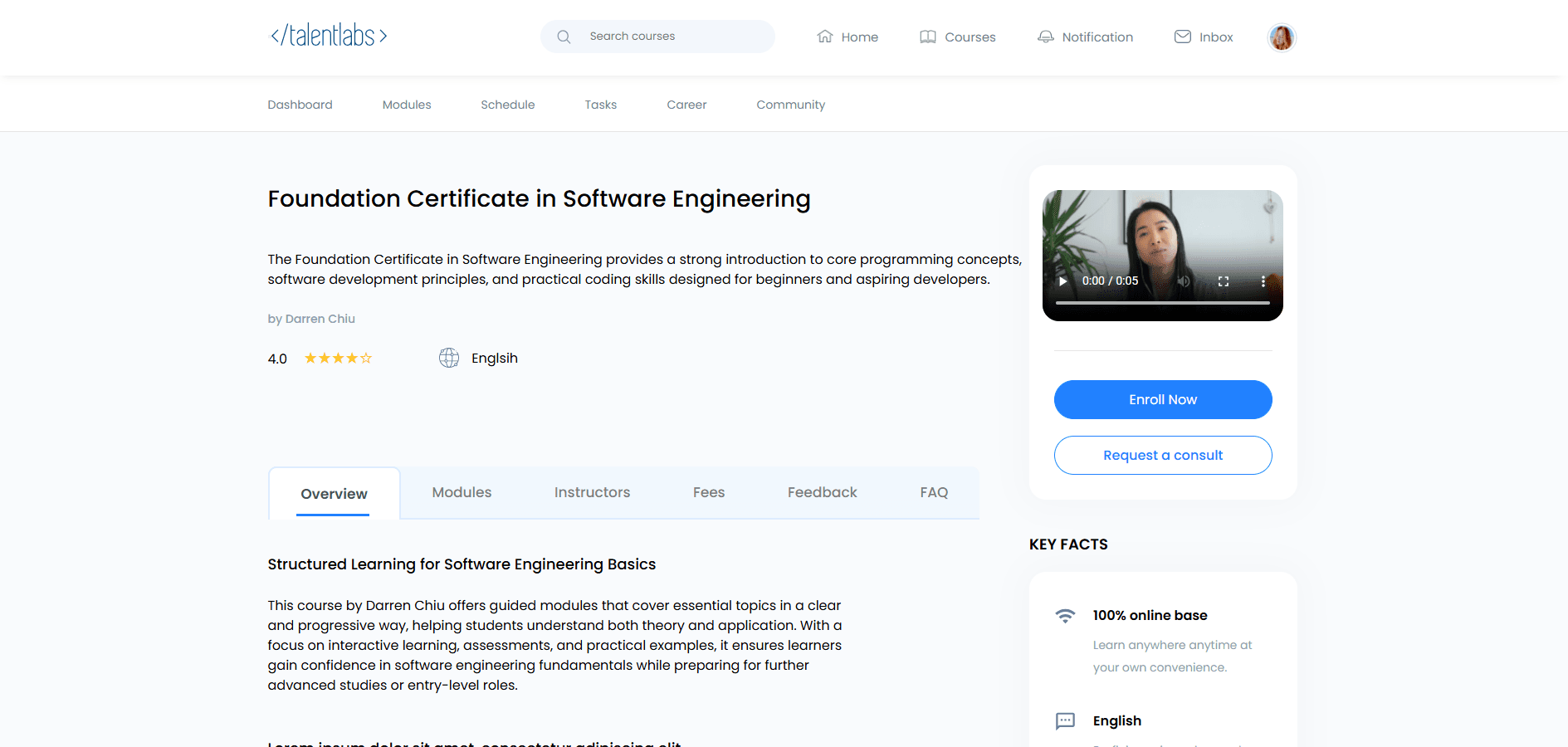Click the video progress bar

pos(1163,303)
